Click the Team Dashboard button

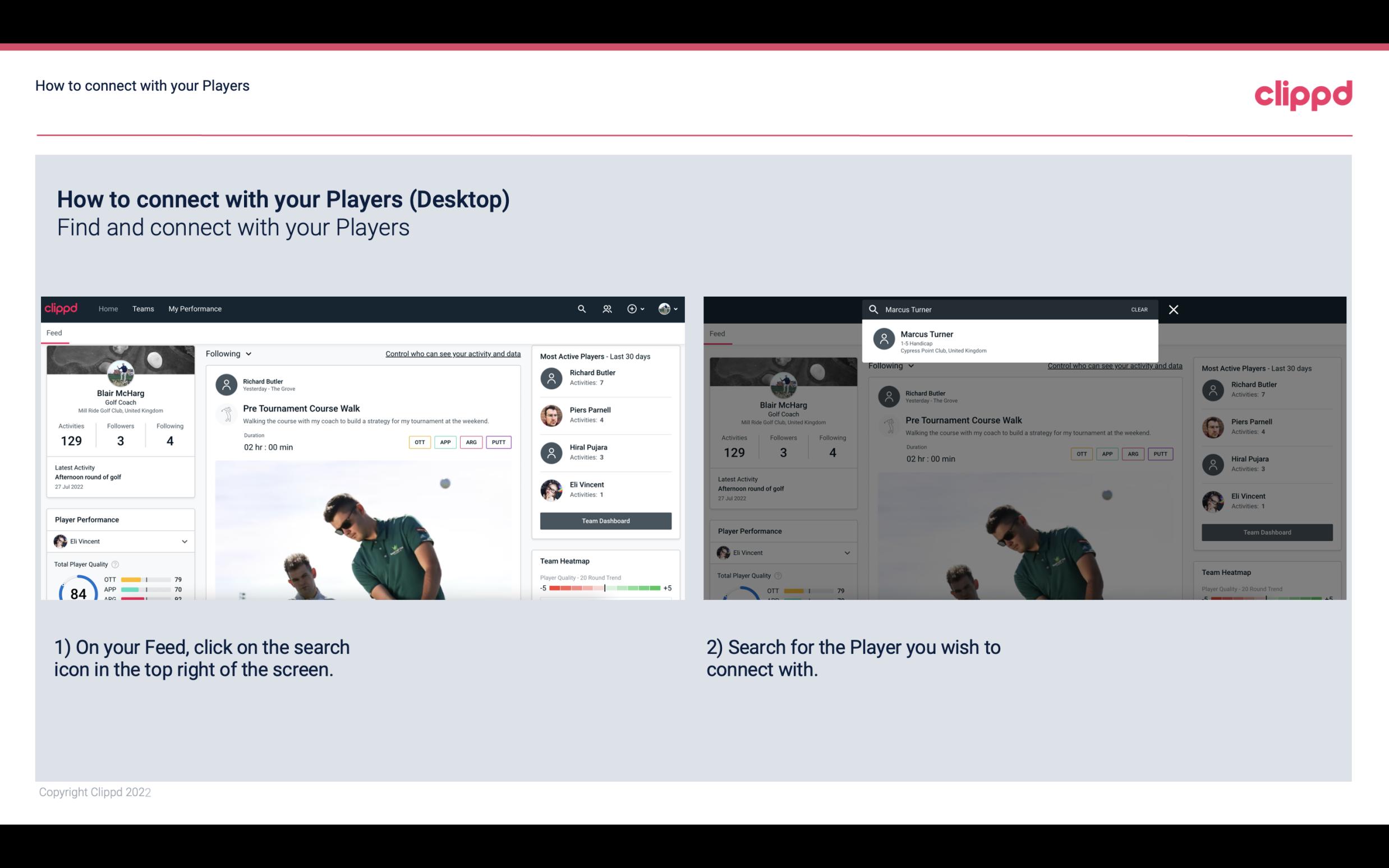[x=605, y=520]
